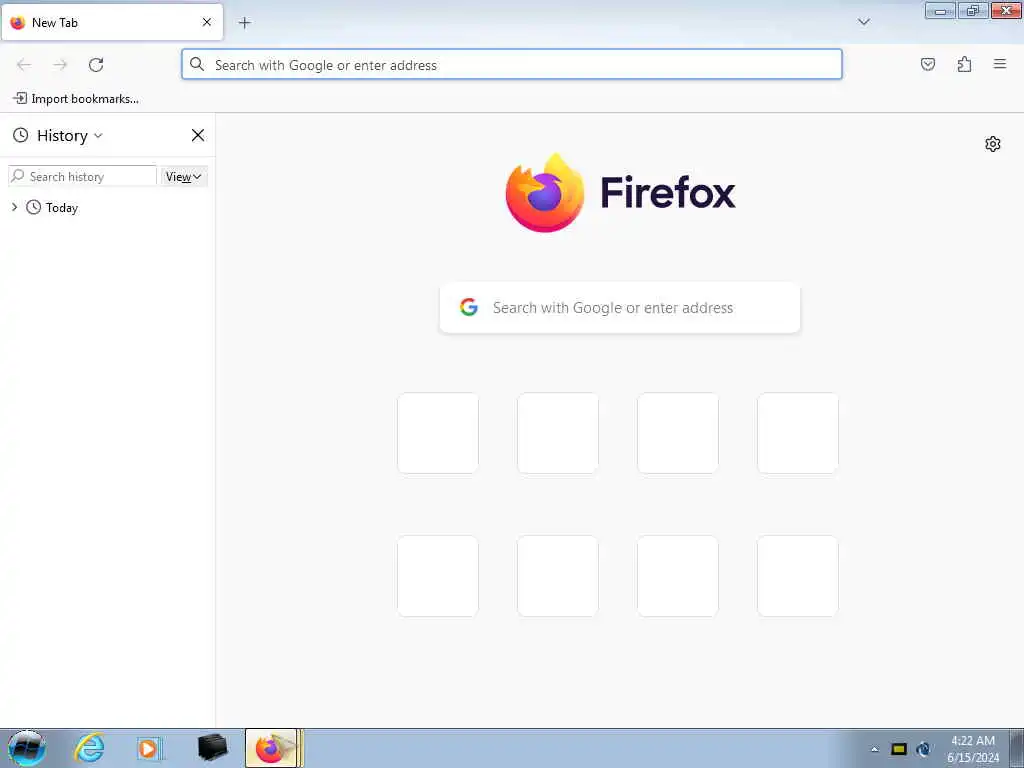Reload the current page
The height and width of the screenshot is (768, 1024).
96,65
